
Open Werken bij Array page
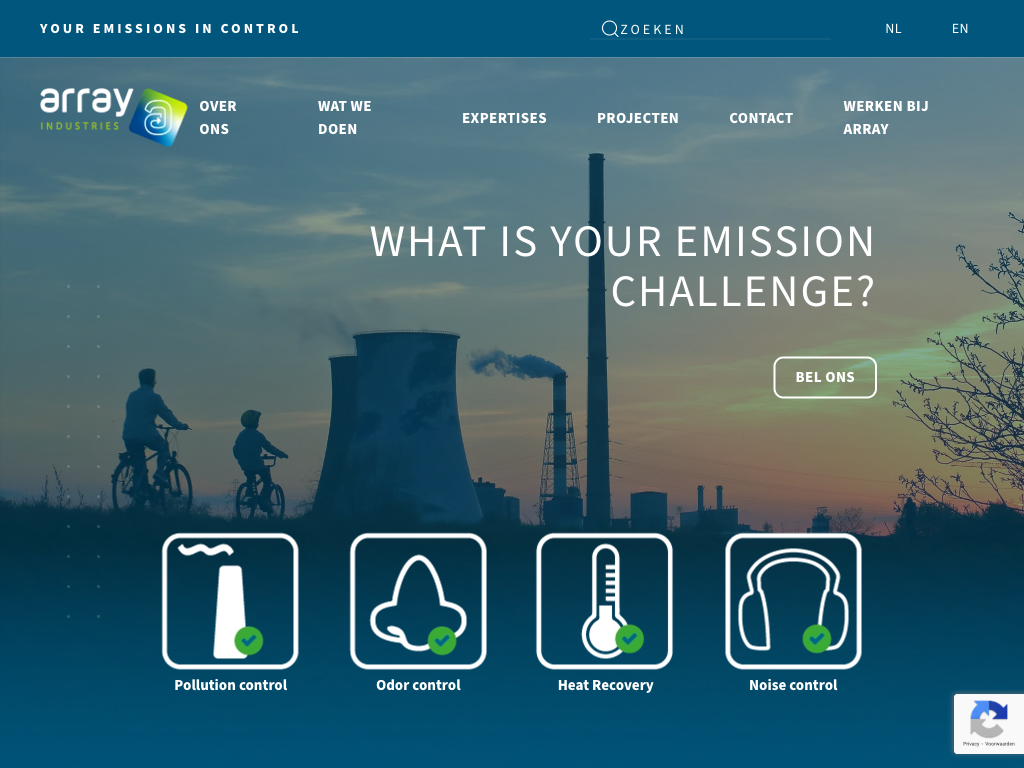(886, 117)
